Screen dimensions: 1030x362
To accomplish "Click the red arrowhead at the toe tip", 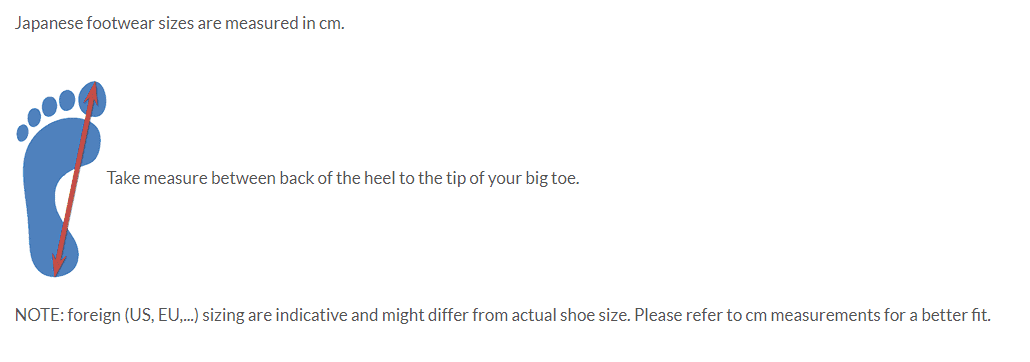I will coord(94,92).
